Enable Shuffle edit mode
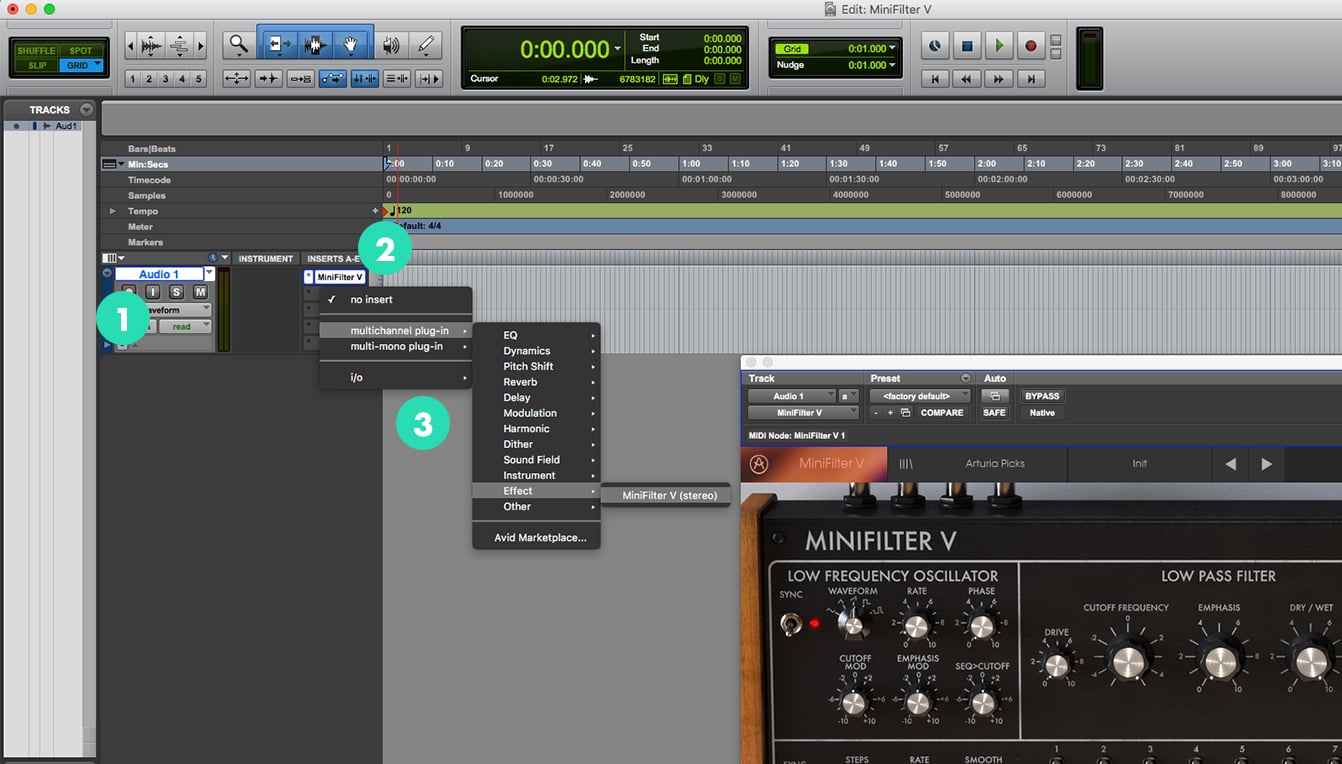The height and width of the screenshot is (764, 1342). tap(36, 51)
